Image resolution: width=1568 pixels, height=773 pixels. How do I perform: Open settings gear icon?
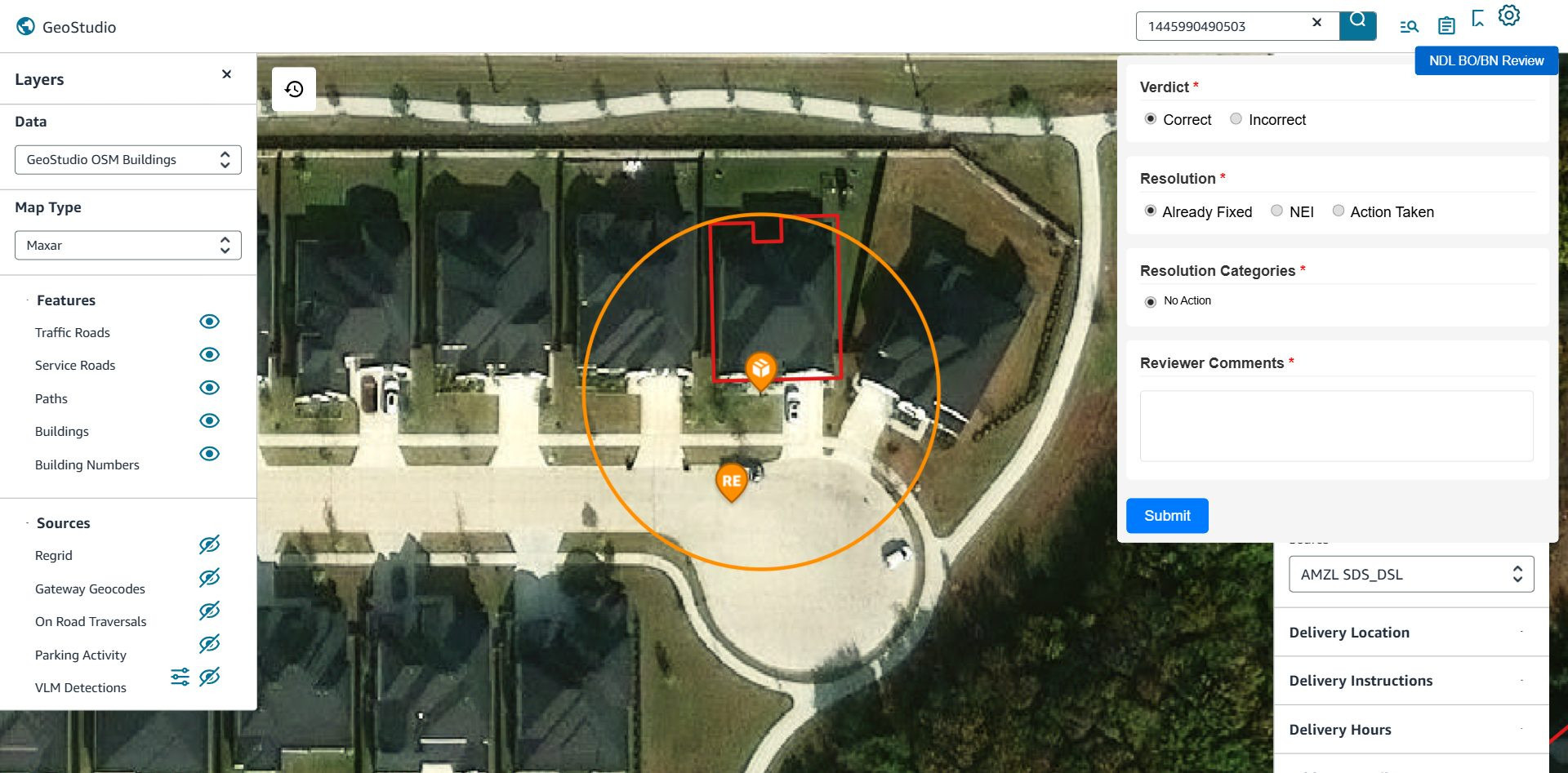point(1509,16)
